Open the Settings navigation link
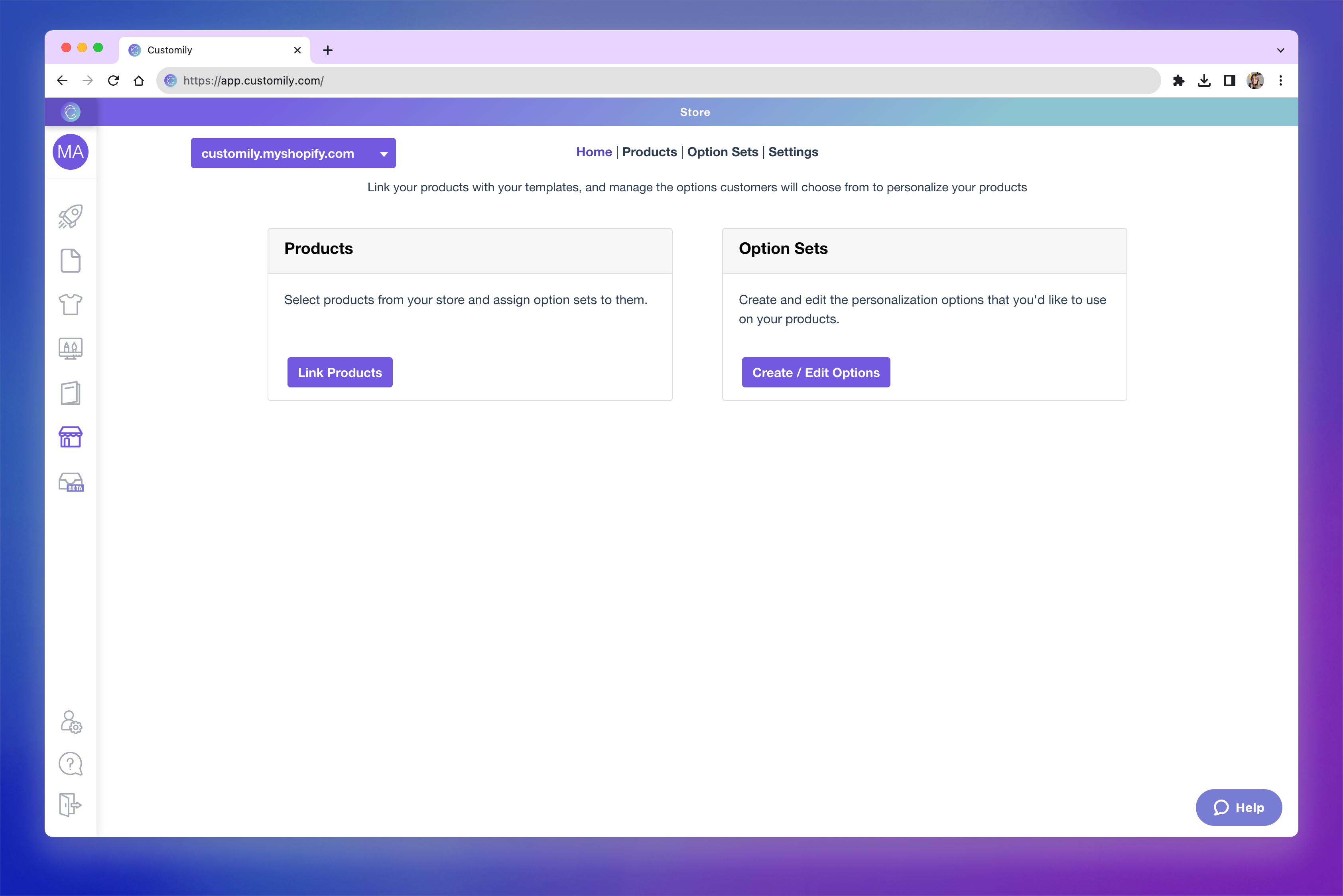The width and height of the screenshot is (1343, 896). pyautogui.click(x=792, y=152)
